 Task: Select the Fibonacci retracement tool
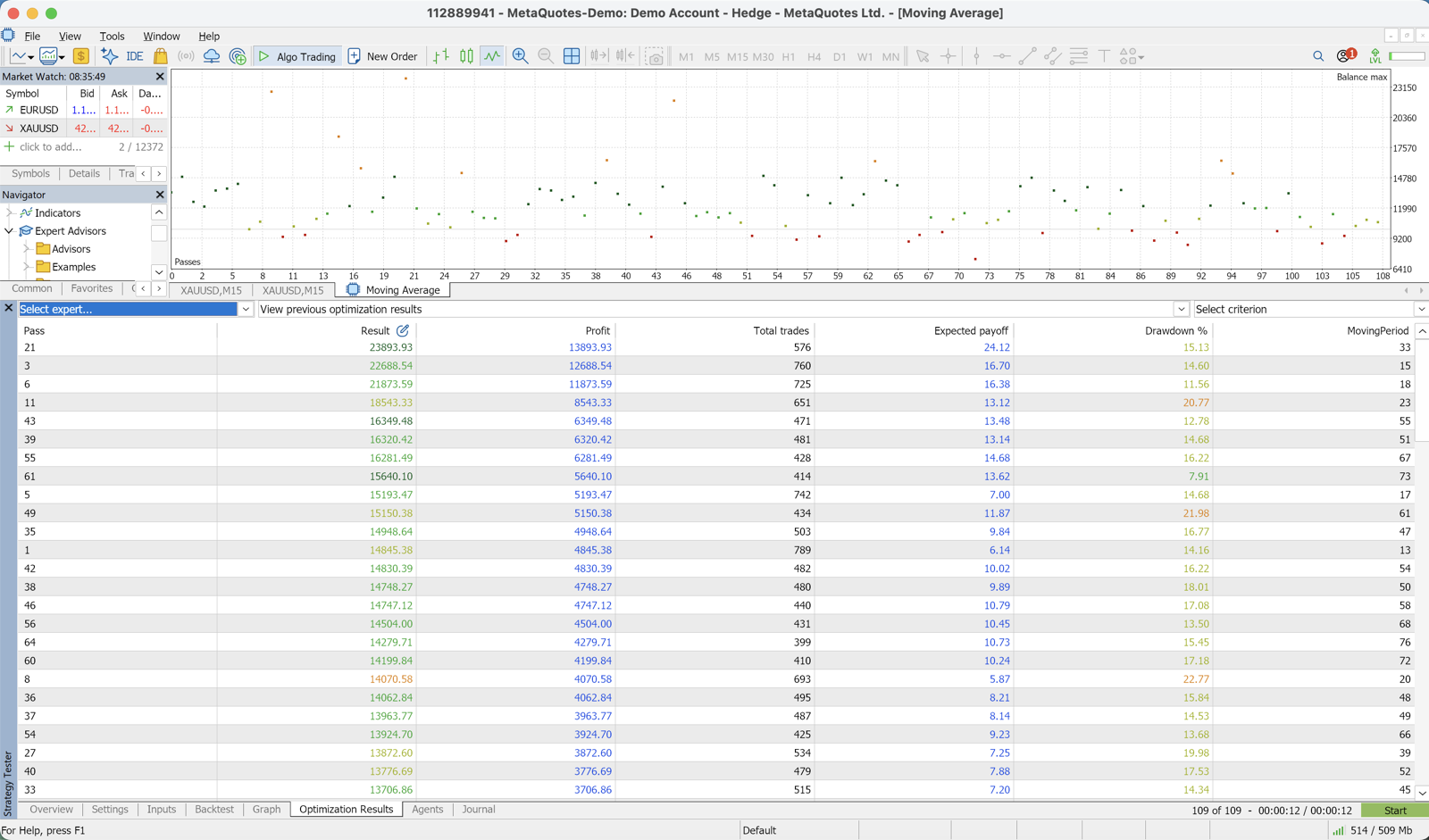click(1079, 56)
